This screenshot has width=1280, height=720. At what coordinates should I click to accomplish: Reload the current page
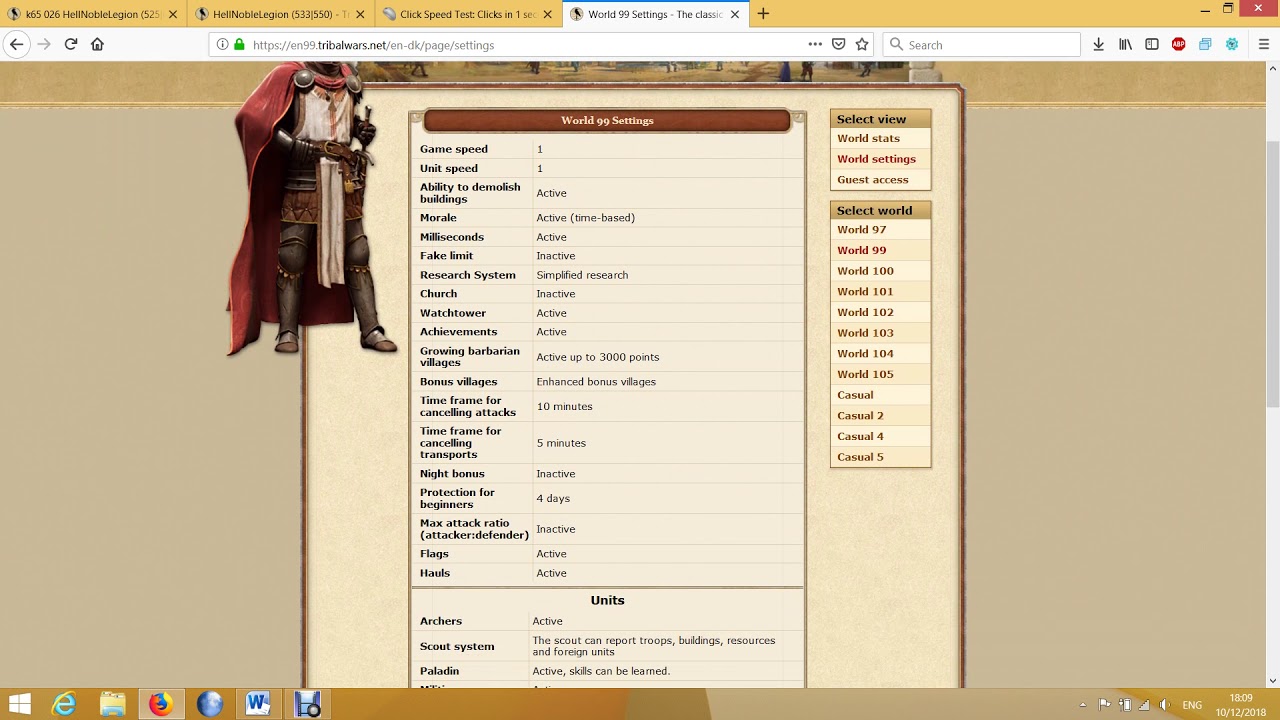tap(71, 44)
